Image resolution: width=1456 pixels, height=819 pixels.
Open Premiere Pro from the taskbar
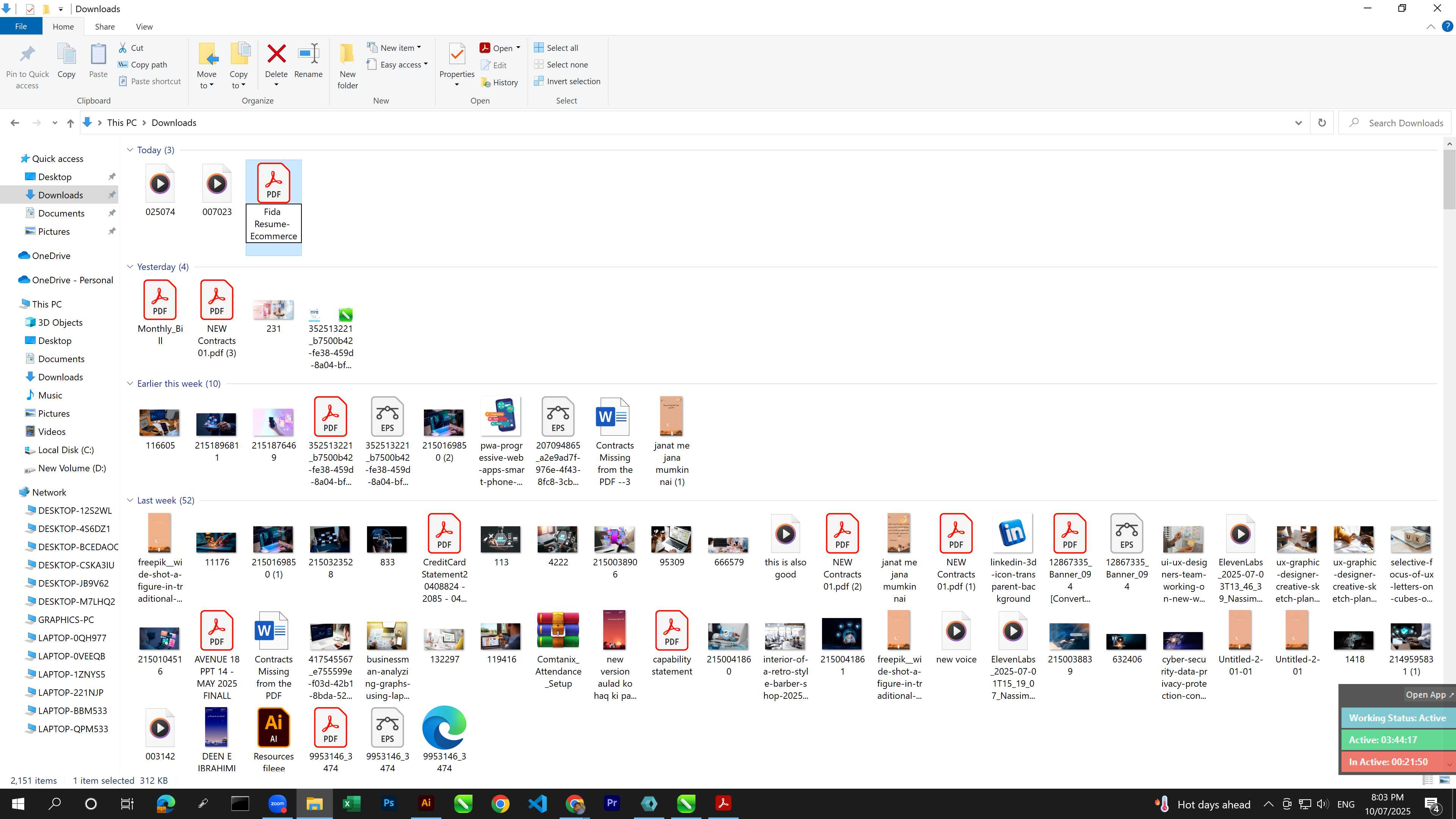(612, 803)
